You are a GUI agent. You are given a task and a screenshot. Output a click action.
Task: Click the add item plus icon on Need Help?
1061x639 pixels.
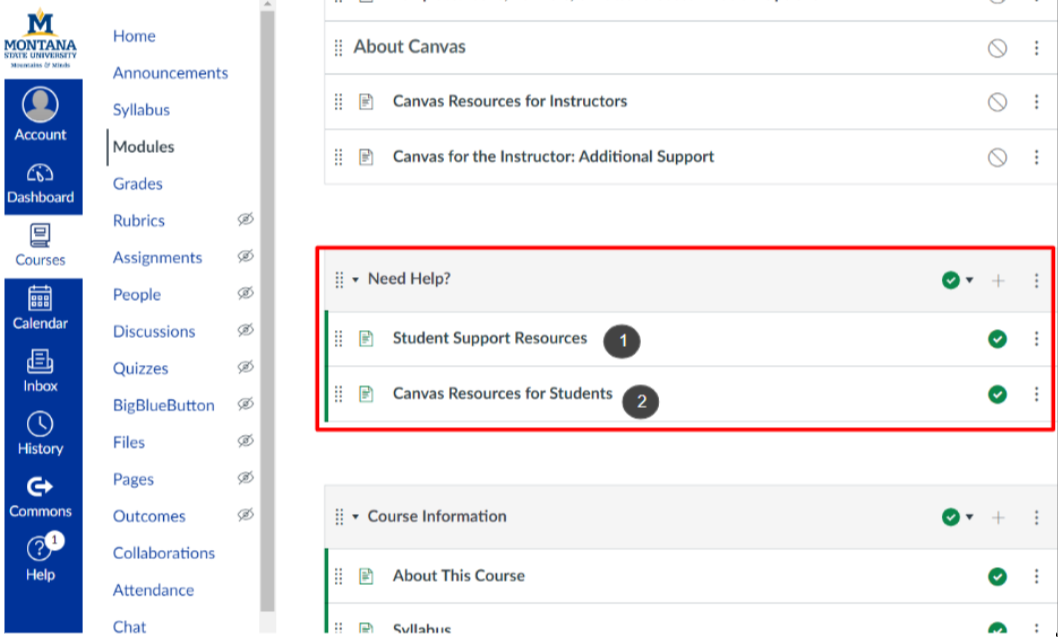998,280
